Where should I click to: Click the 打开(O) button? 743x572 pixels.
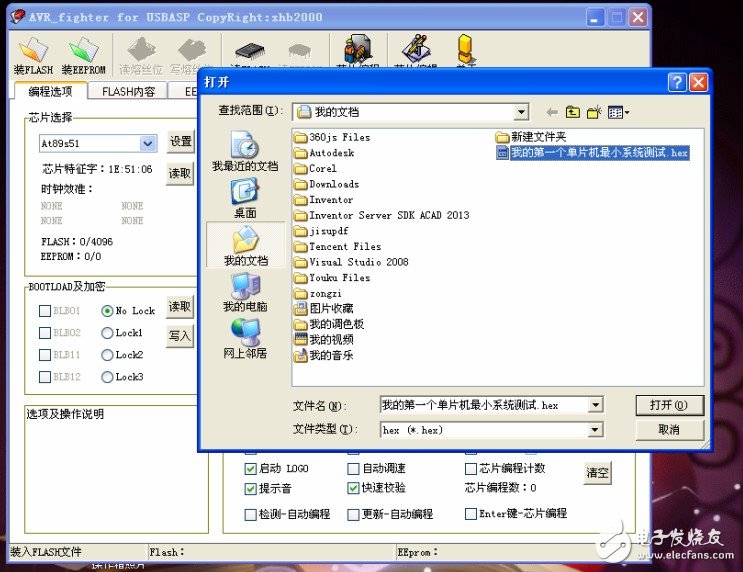pyautogui.click(x=669, y=405)
